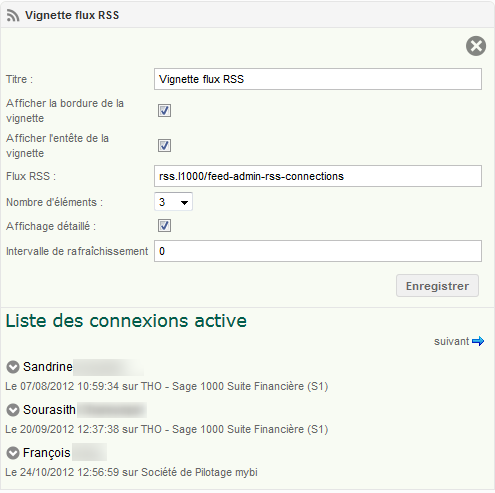Click the RSS feed icon in header
This screenshot has height=493, width=495.
pyautogui.click(x=13, y=15)
